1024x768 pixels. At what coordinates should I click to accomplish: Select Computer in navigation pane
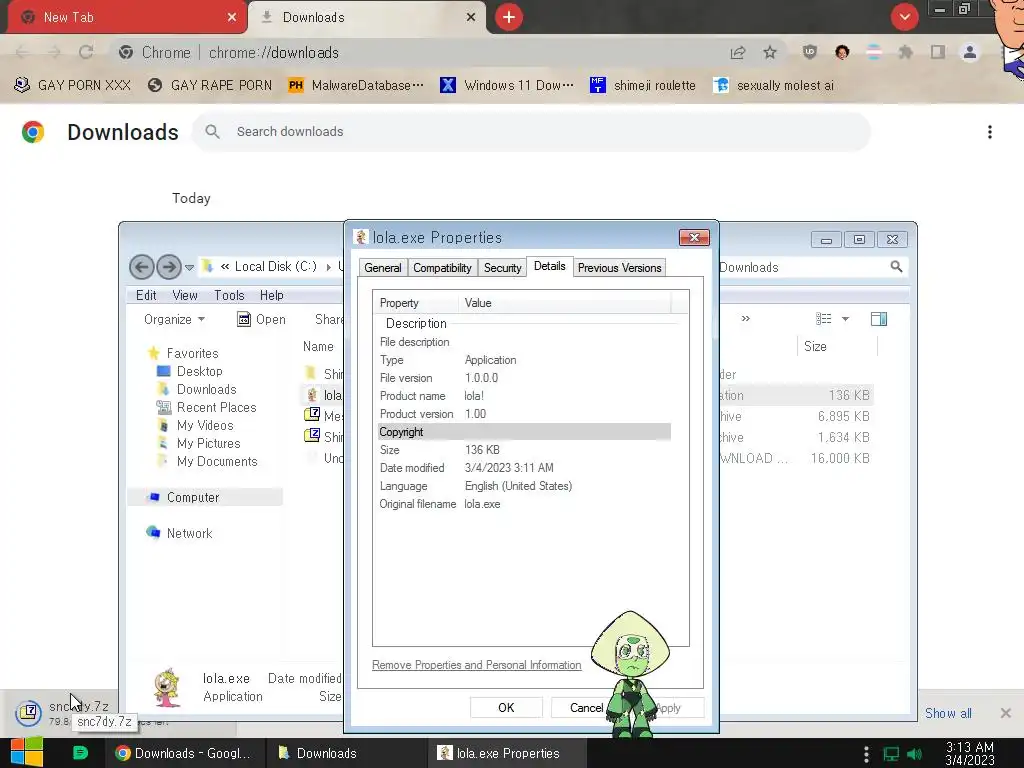[205, 497]
